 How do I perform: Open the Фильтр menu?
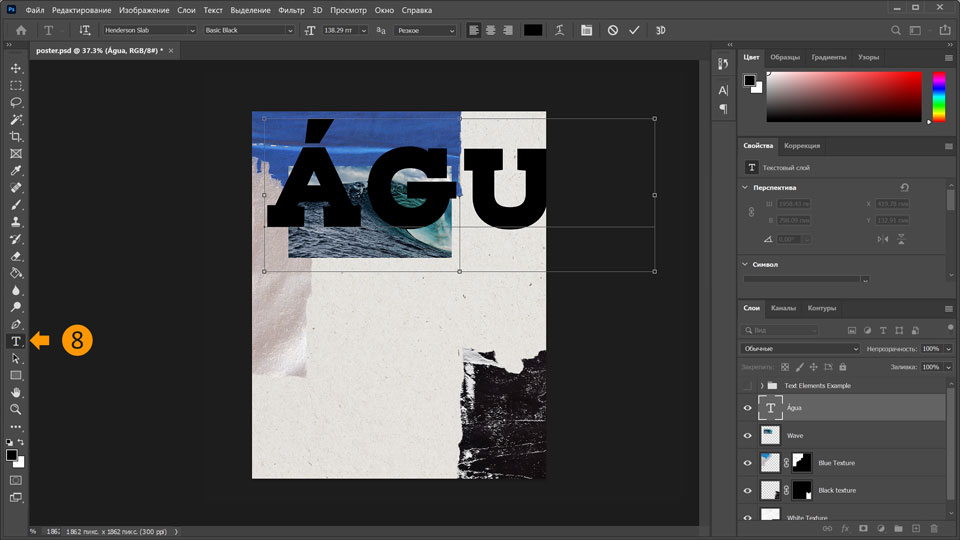pyautogui.click(x=292, y=10)
